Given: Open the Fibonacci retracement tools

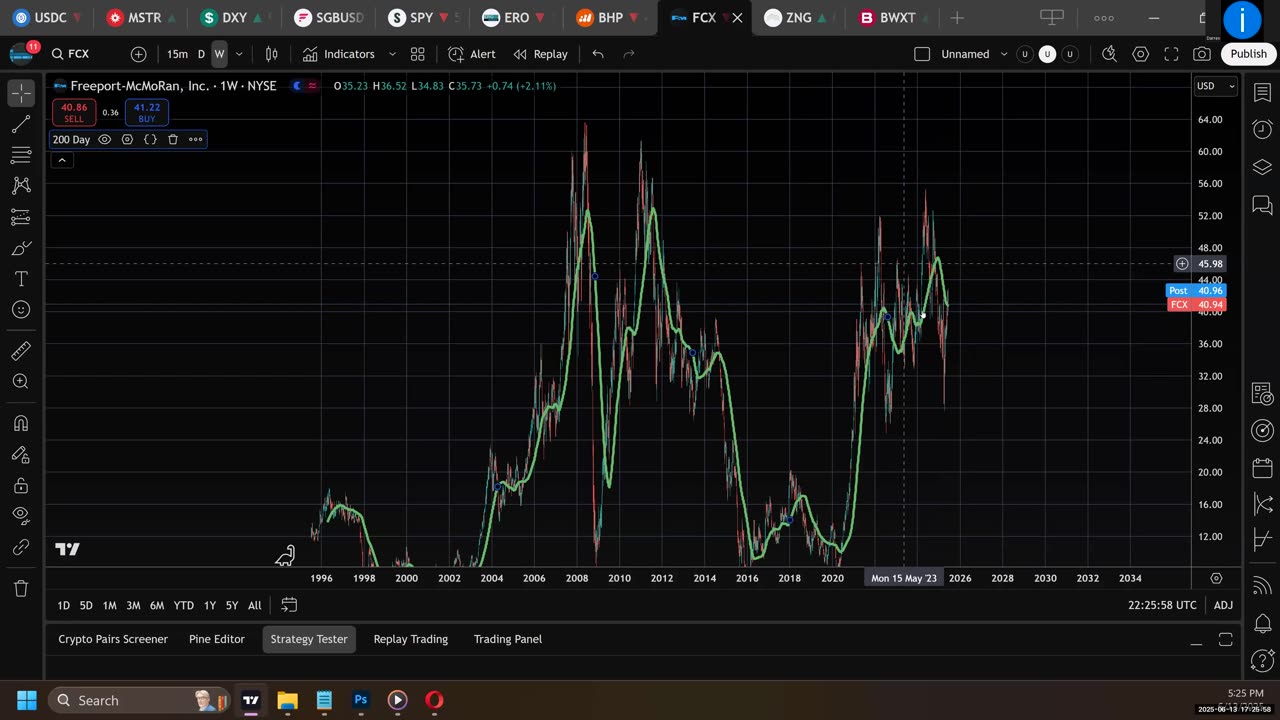Looking at the screenshot, I should (x=21, y=155).
